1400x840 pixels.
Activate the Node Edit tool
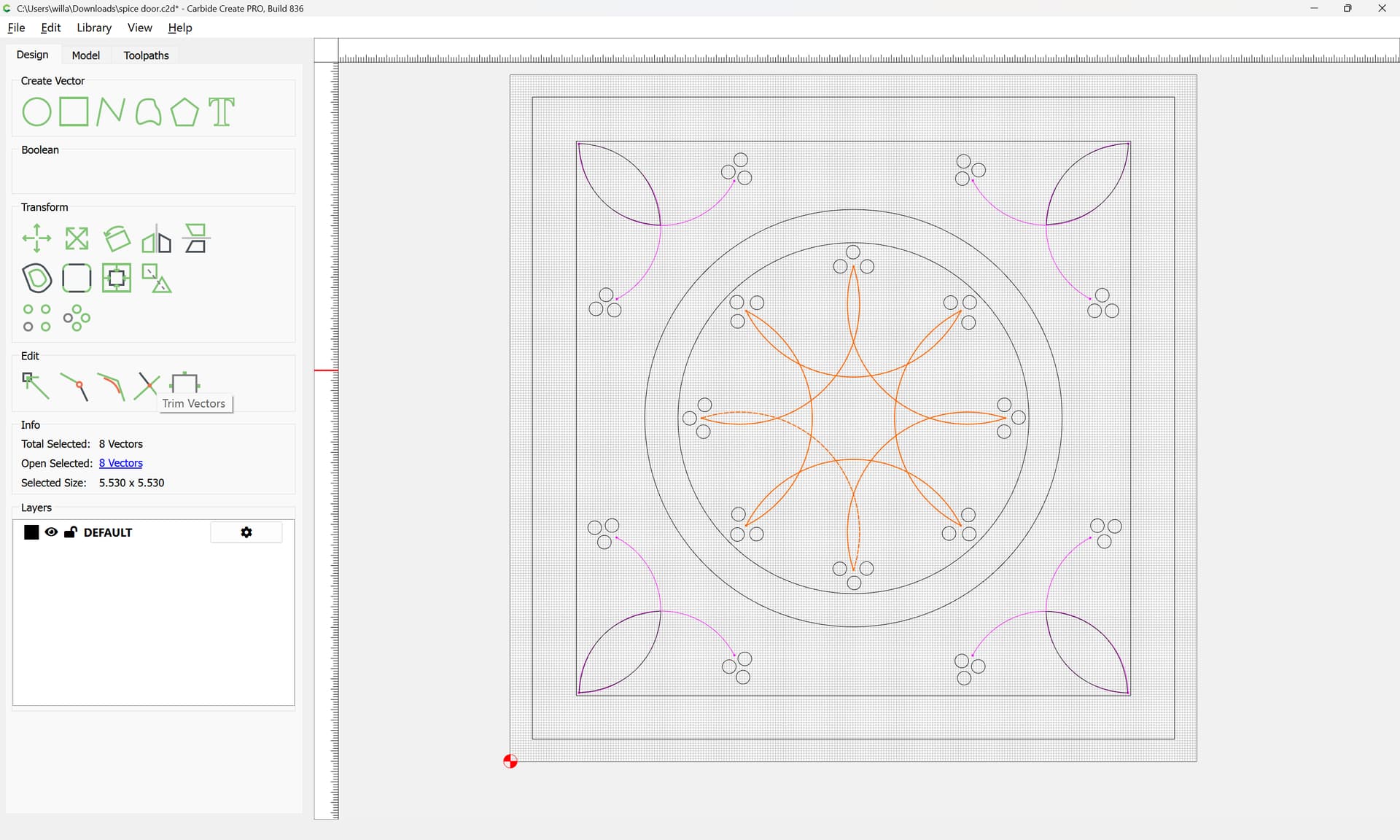coord(35,386)
